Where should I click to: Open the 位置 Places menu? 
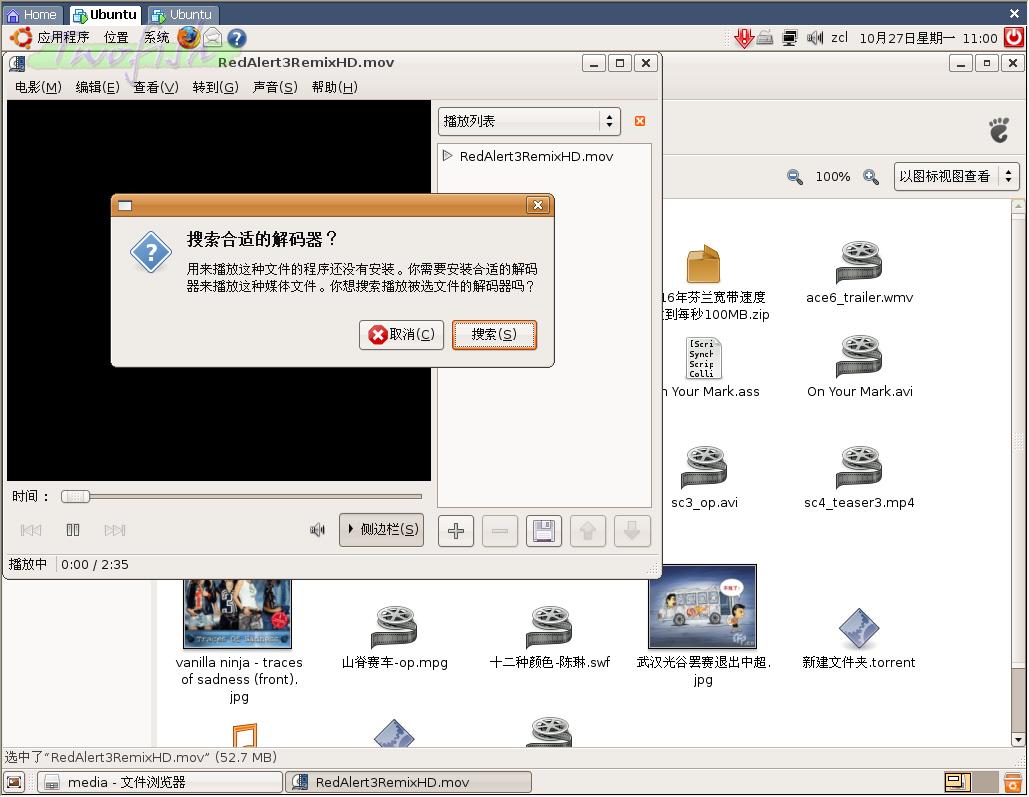point(116,37)
